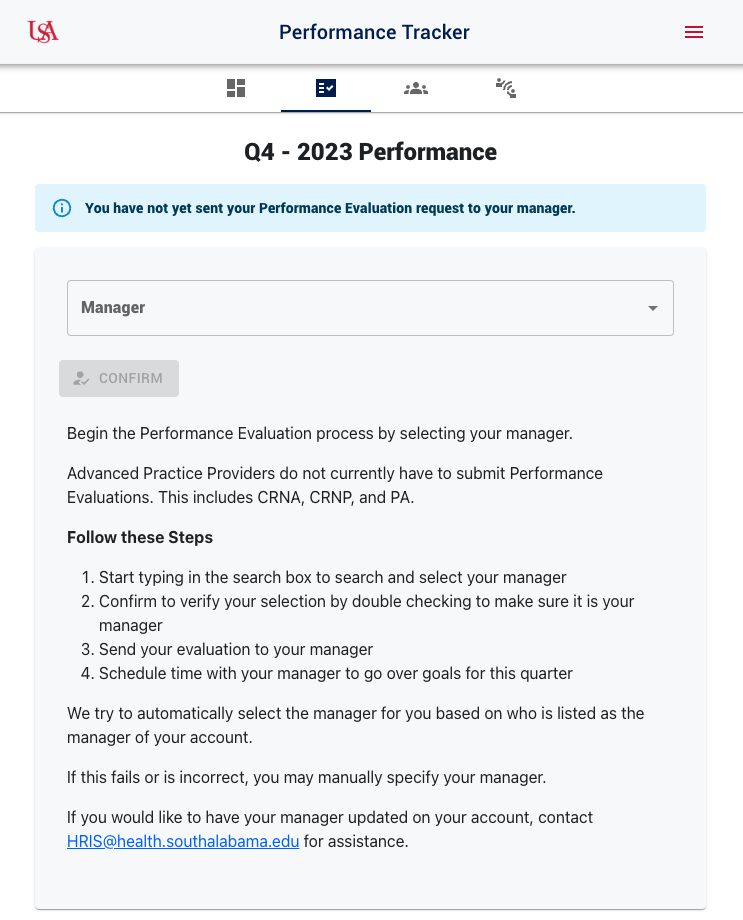
Task: Click the Performance Tracker title
Action: [374, 32]
